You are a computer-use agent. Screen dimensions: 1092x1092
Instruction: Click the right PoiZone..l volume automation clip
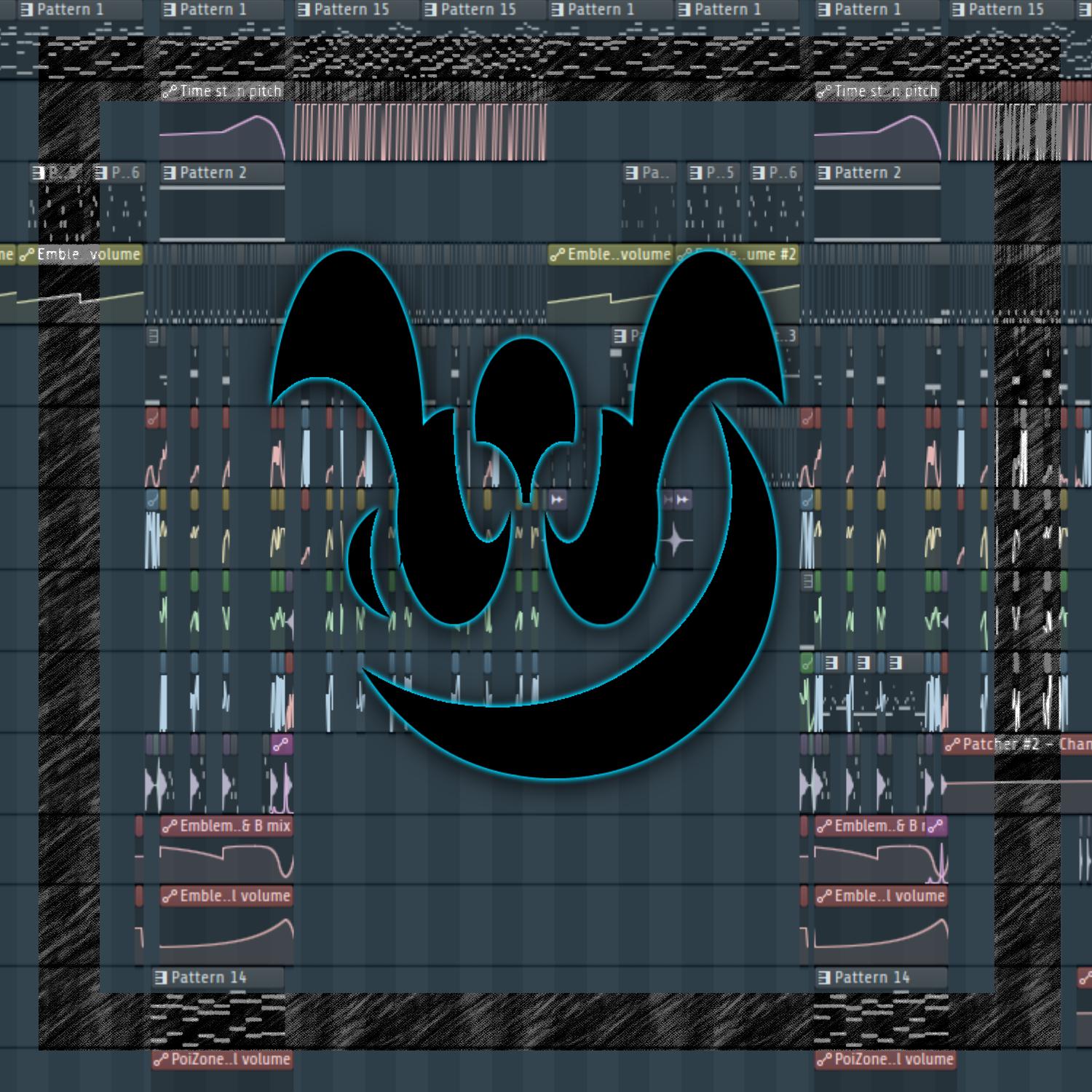(x=885, y=1059)
